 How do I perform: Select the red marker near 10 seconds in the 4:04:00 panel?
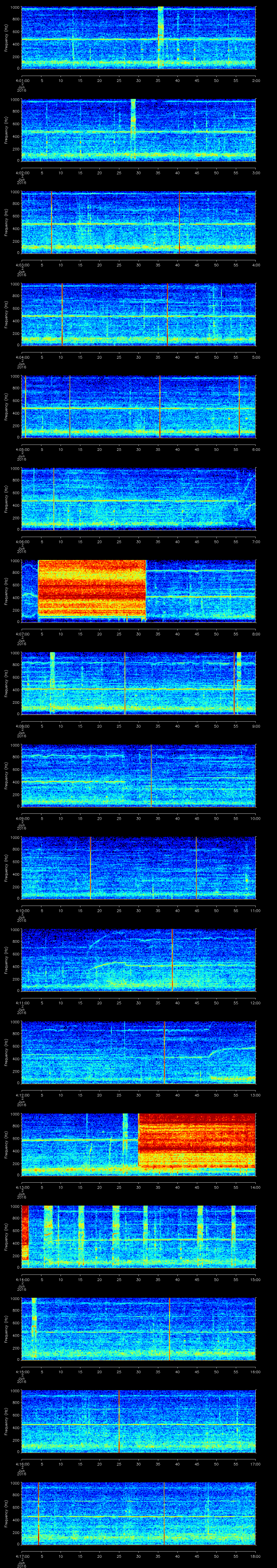(62, 315)
